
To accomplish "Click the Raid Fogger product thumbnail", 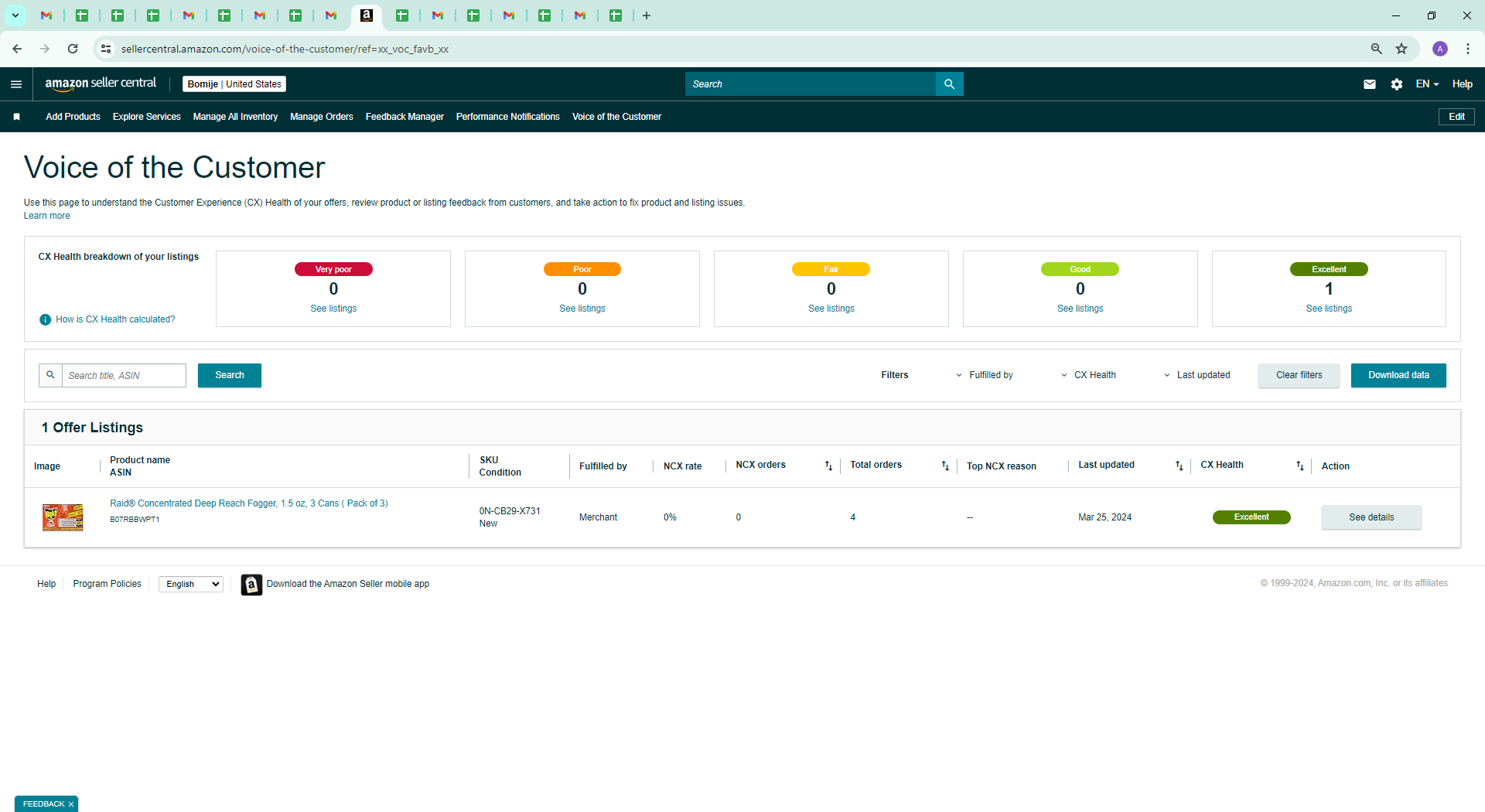I will (63, 517).
